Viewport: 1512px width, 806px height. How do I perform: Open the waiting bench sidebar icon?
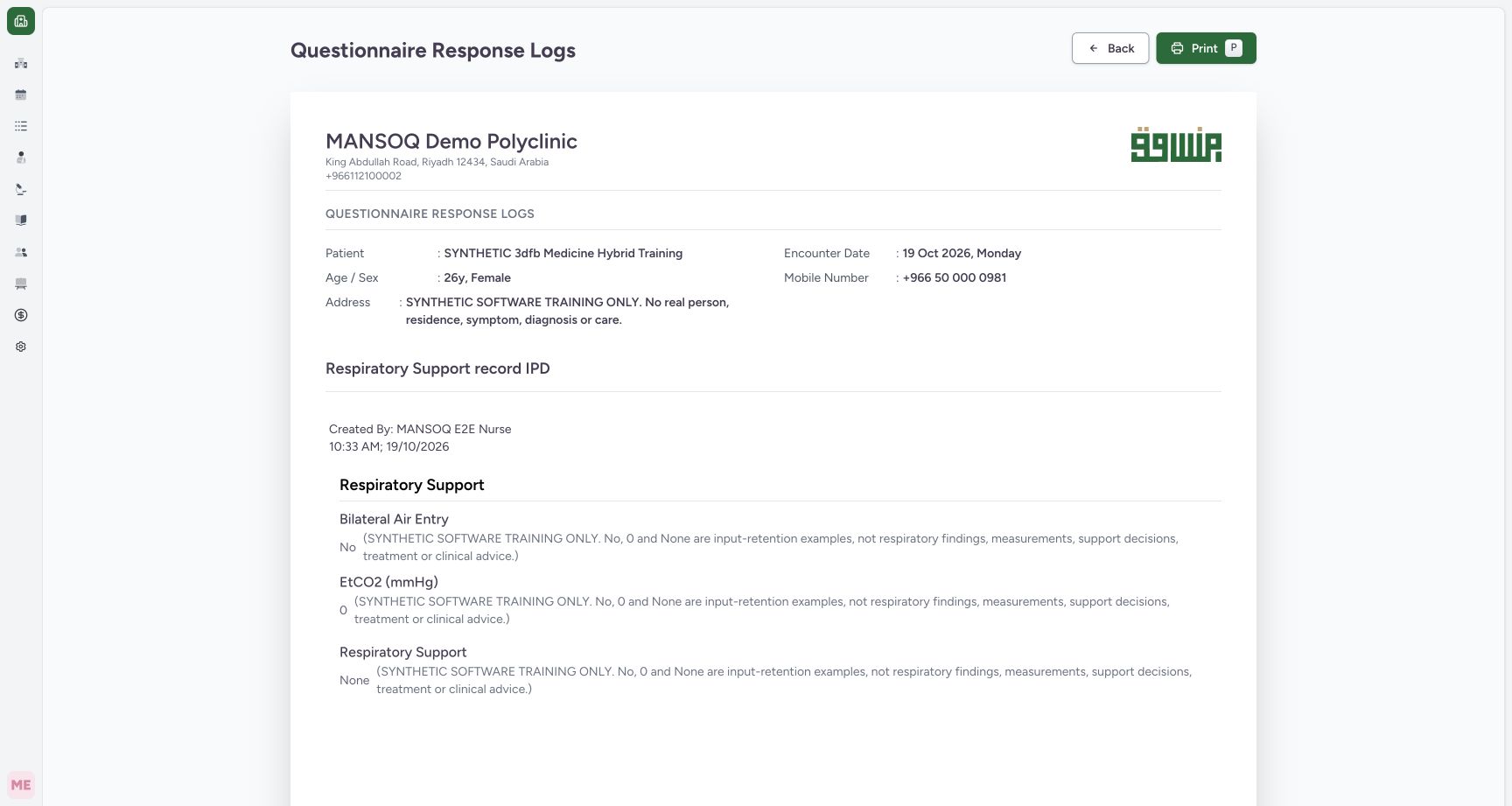click(x=21, y=284)
